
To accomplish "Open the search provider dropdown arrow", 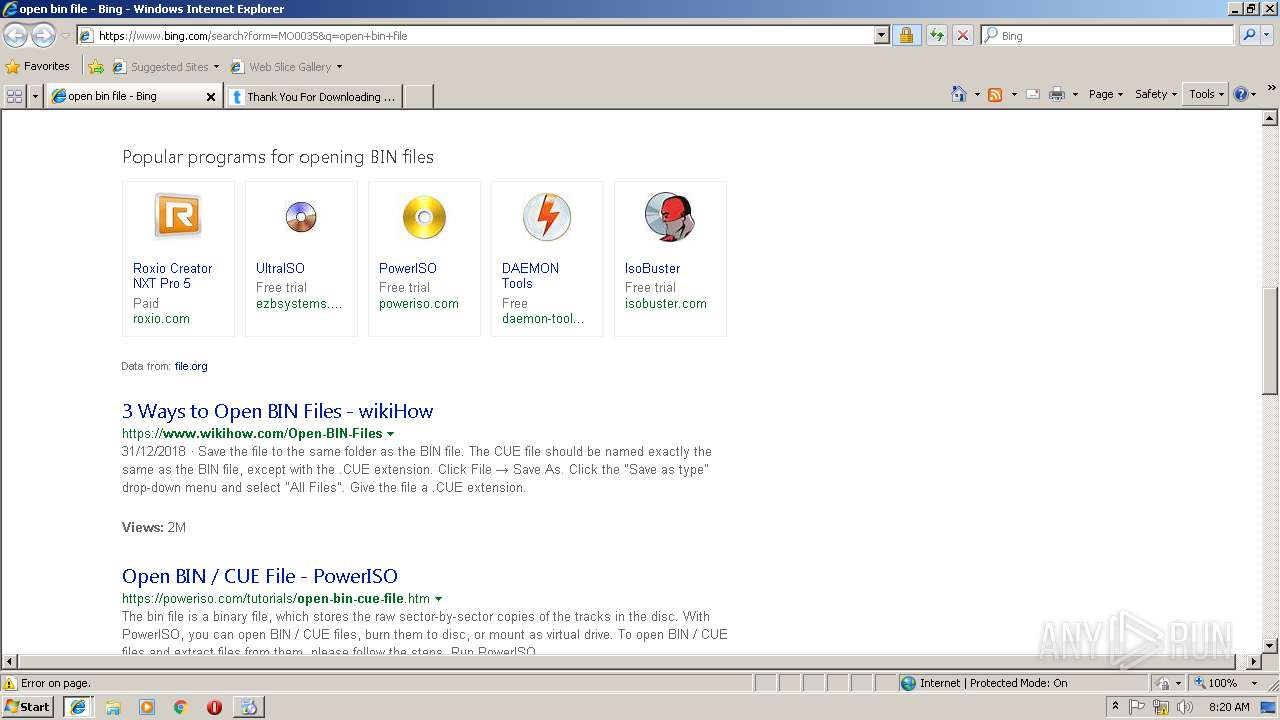I will coord(1269,35).
